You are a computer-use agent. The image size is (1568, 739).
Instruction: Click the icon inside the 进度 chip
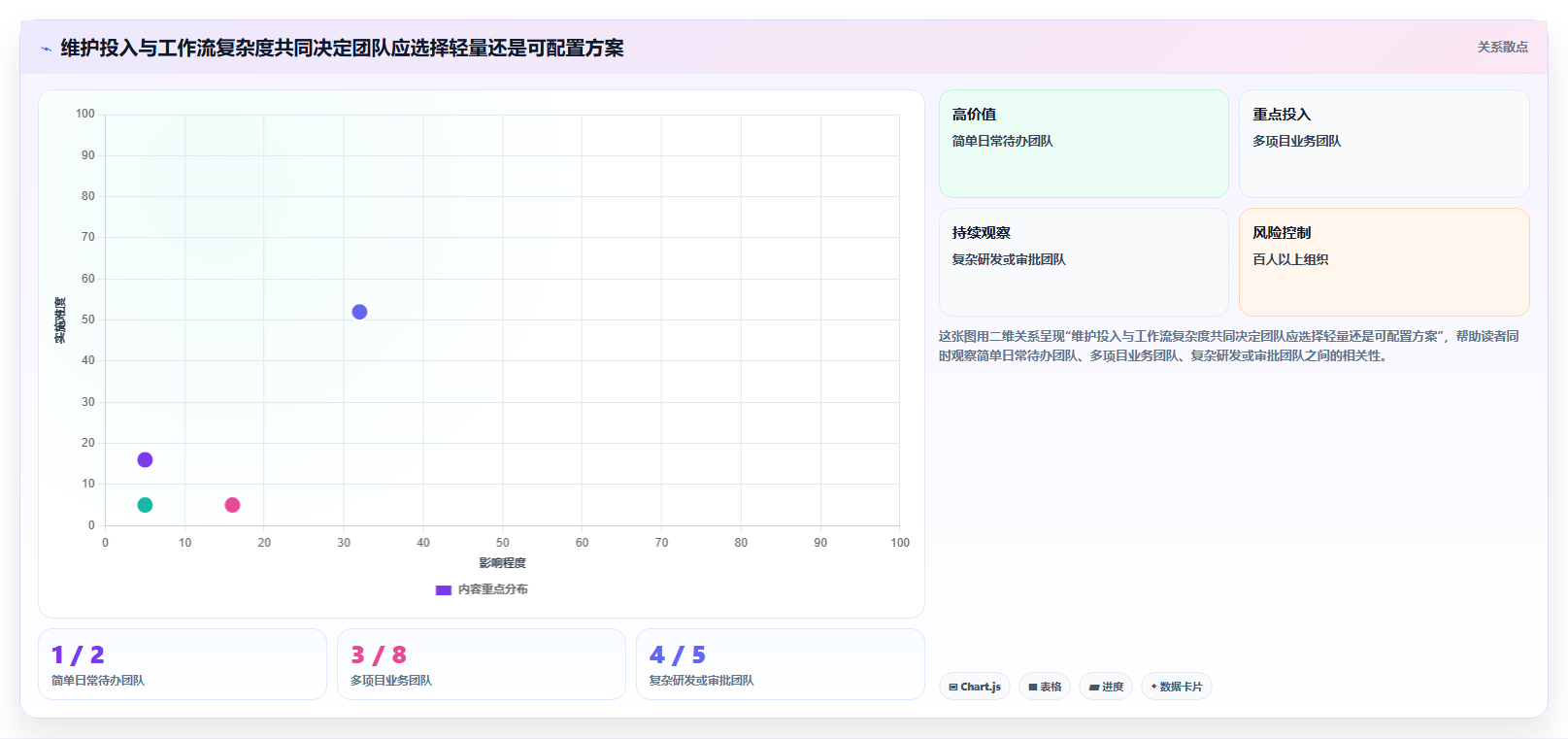tap(1094, 687)
